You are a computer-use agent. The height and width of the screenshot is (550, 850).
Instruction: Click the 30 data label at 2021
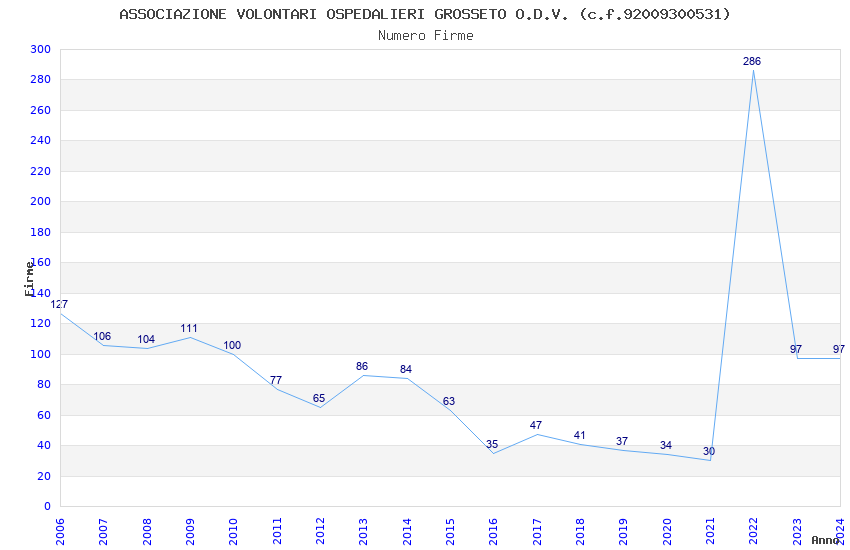709,451
